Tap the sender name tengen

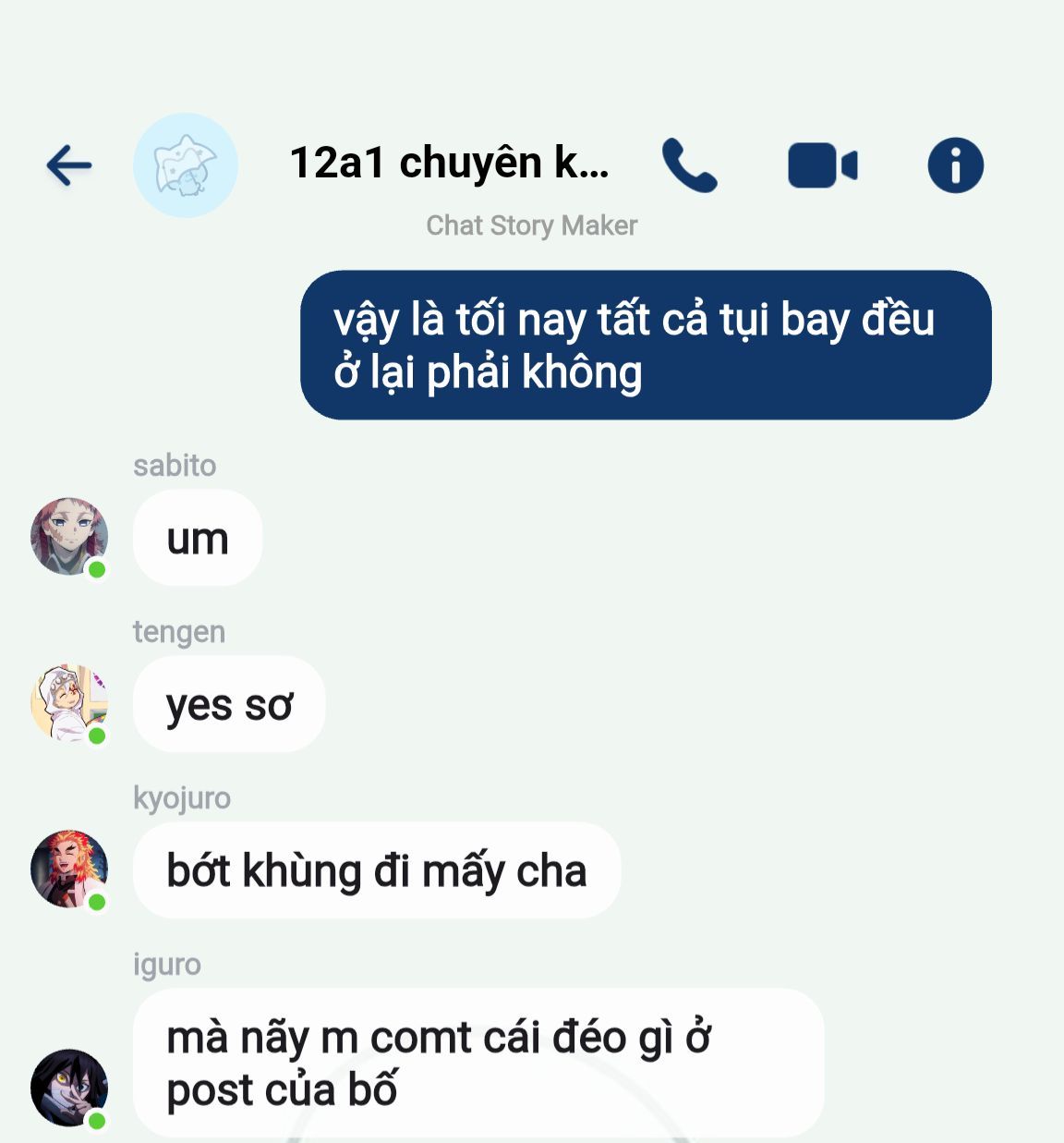point(179,632)
